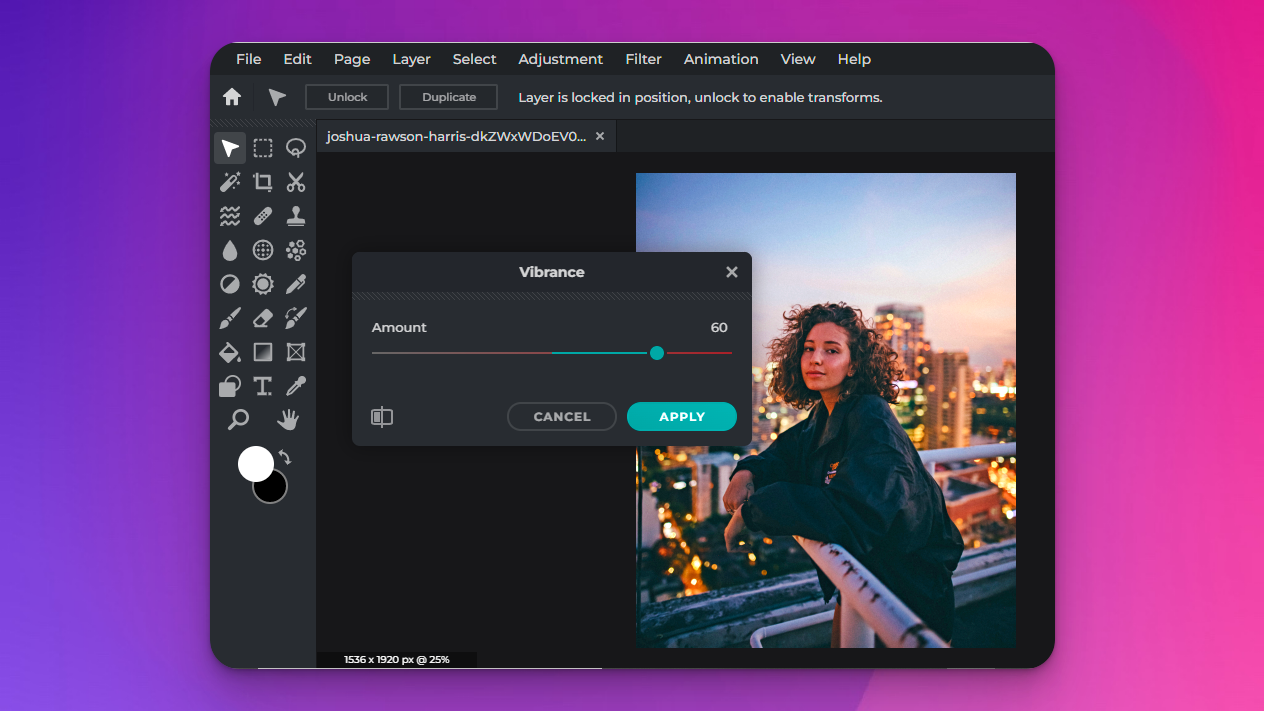
Task: Select the Text tool
Action: 263,386
